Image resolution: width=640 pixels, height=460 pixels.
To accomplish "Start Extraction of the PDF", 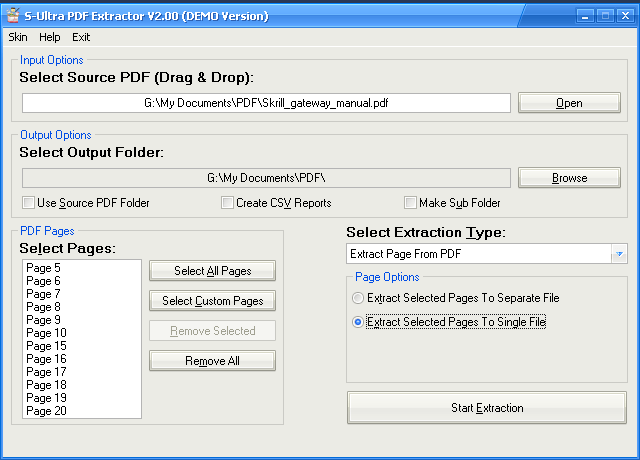I will (486, 408).
